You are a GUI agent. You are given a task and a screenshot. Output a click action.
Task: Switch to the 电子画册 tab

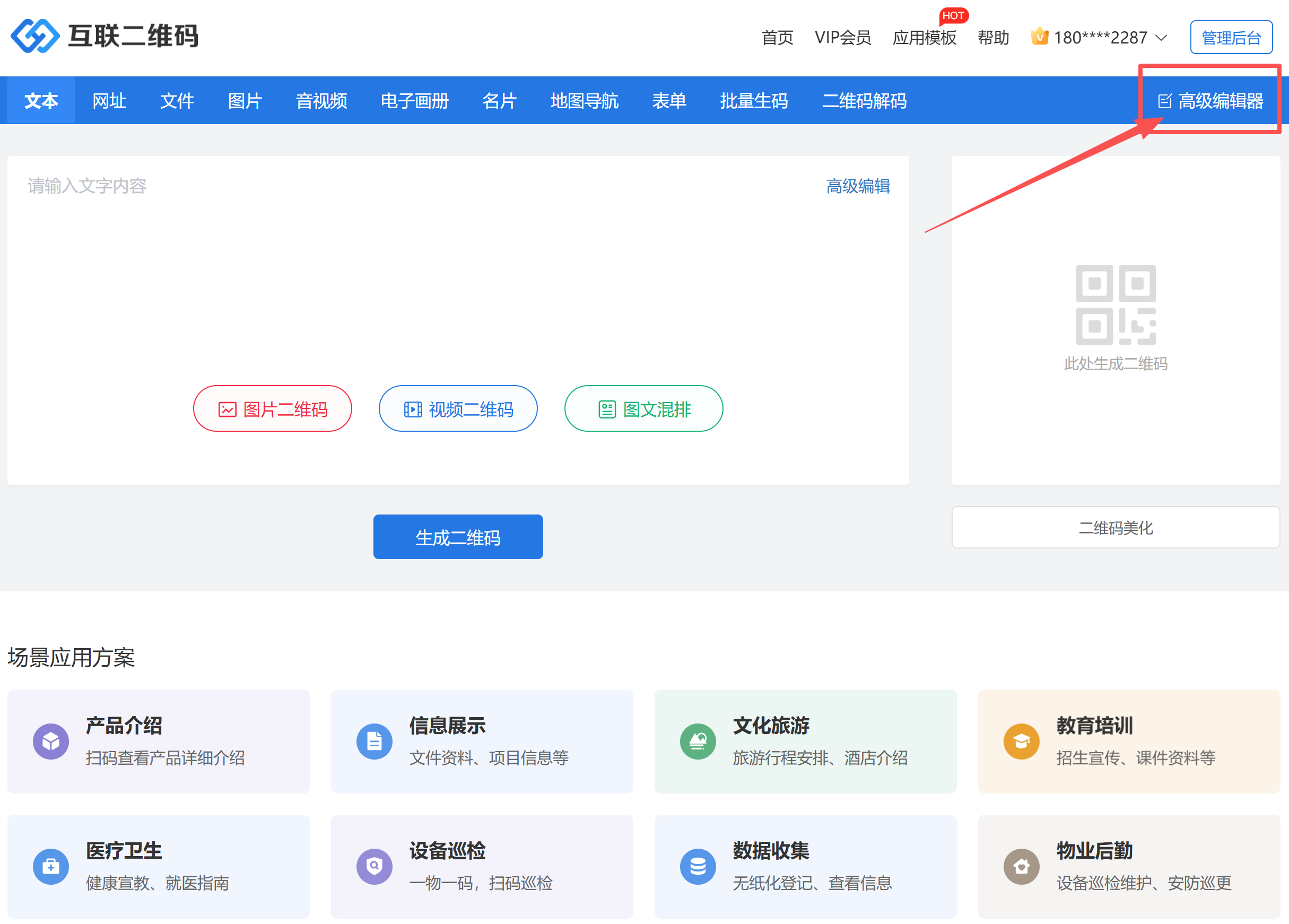click(414, 101)
